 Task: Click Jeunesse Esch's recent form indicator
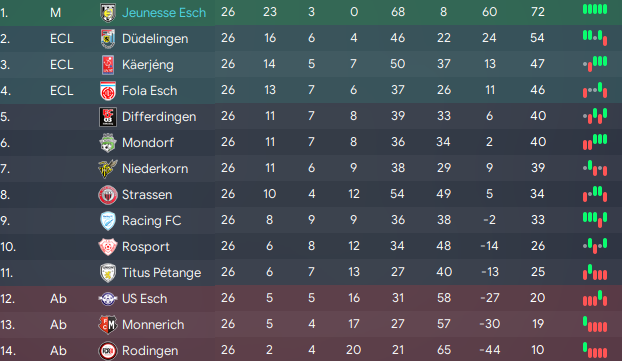coord(595,9)
